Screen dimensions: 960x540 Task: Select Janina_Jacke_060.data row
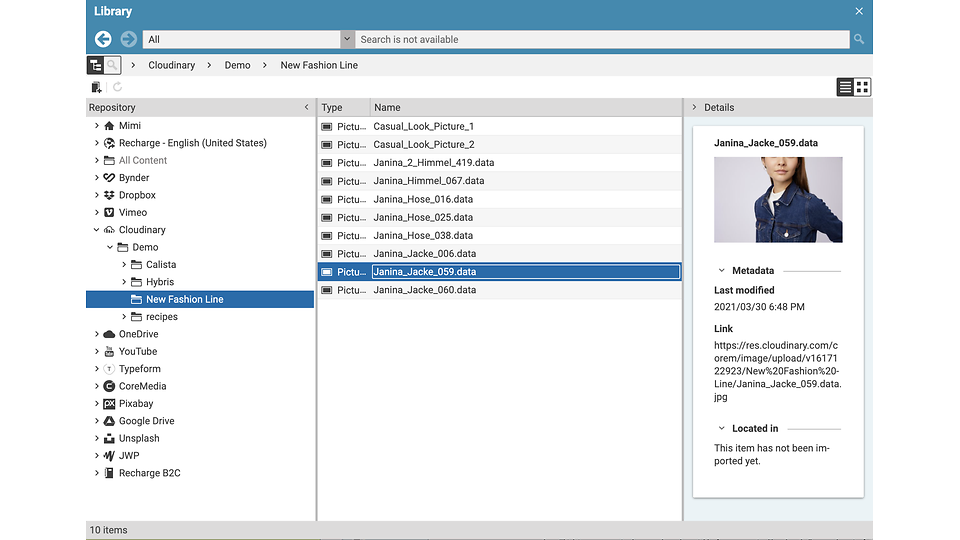point(500,290)
